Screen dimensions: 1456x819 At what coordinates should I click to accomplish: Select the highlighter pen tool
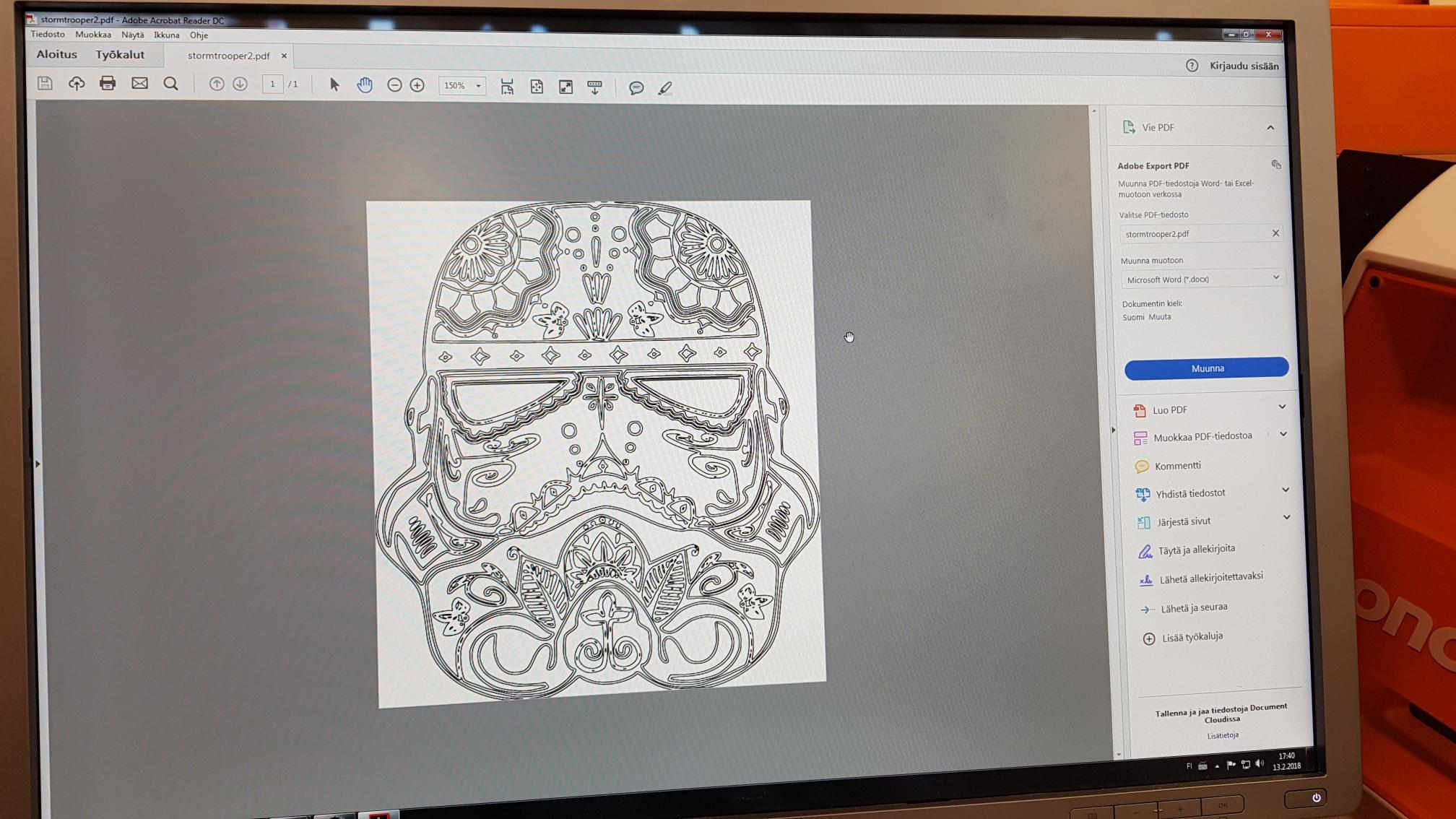tap(665, 88)
